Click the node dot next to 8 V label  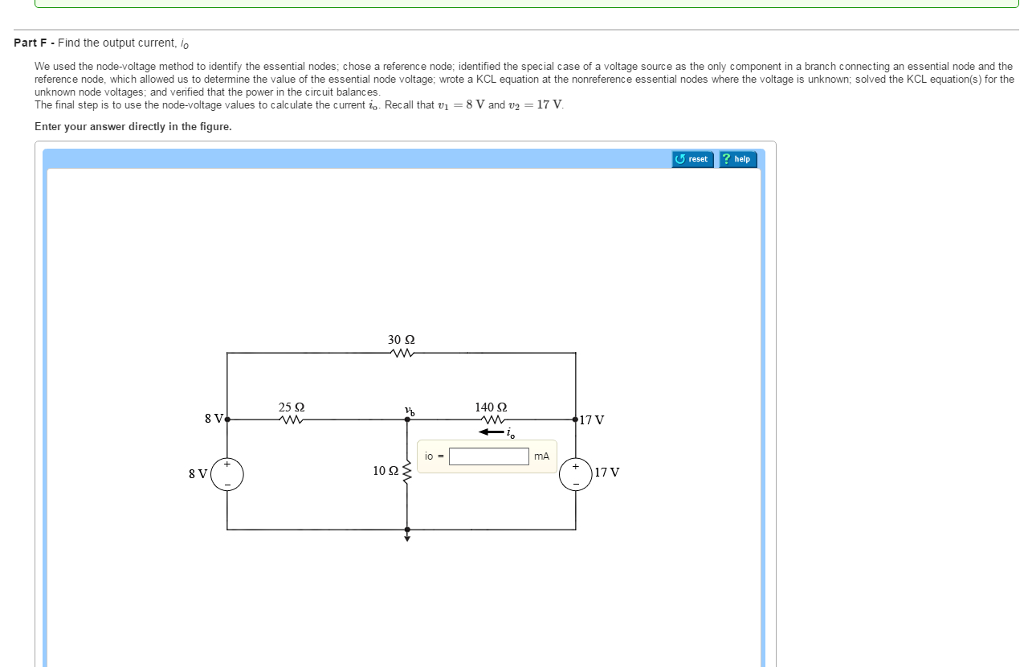[226, 418]
